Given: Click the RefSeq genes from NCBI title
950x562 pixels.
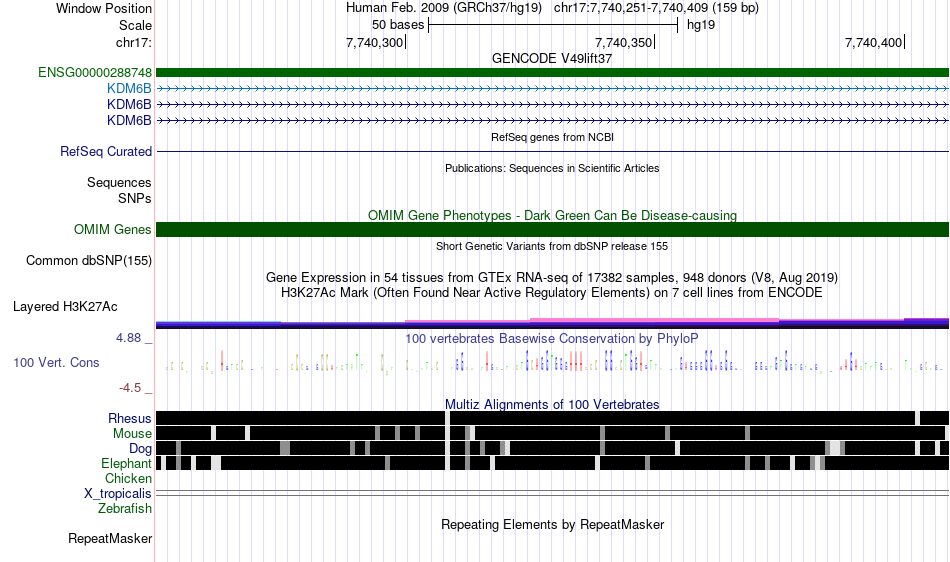Looking at the screenshot, I should click(553, 137).
